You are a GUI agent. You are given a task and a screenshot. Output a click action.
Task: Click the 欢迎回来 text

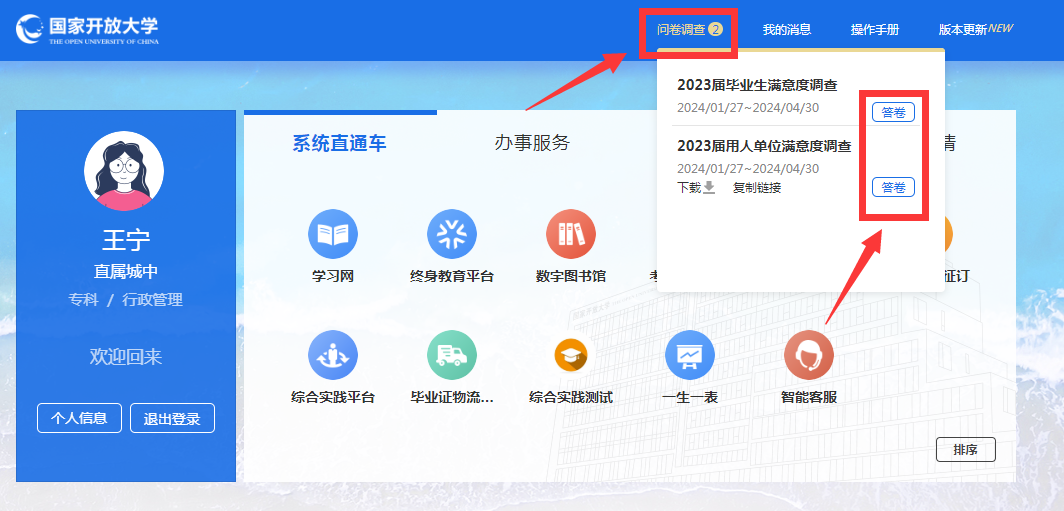pyautogui.click(x=126, y=357)
